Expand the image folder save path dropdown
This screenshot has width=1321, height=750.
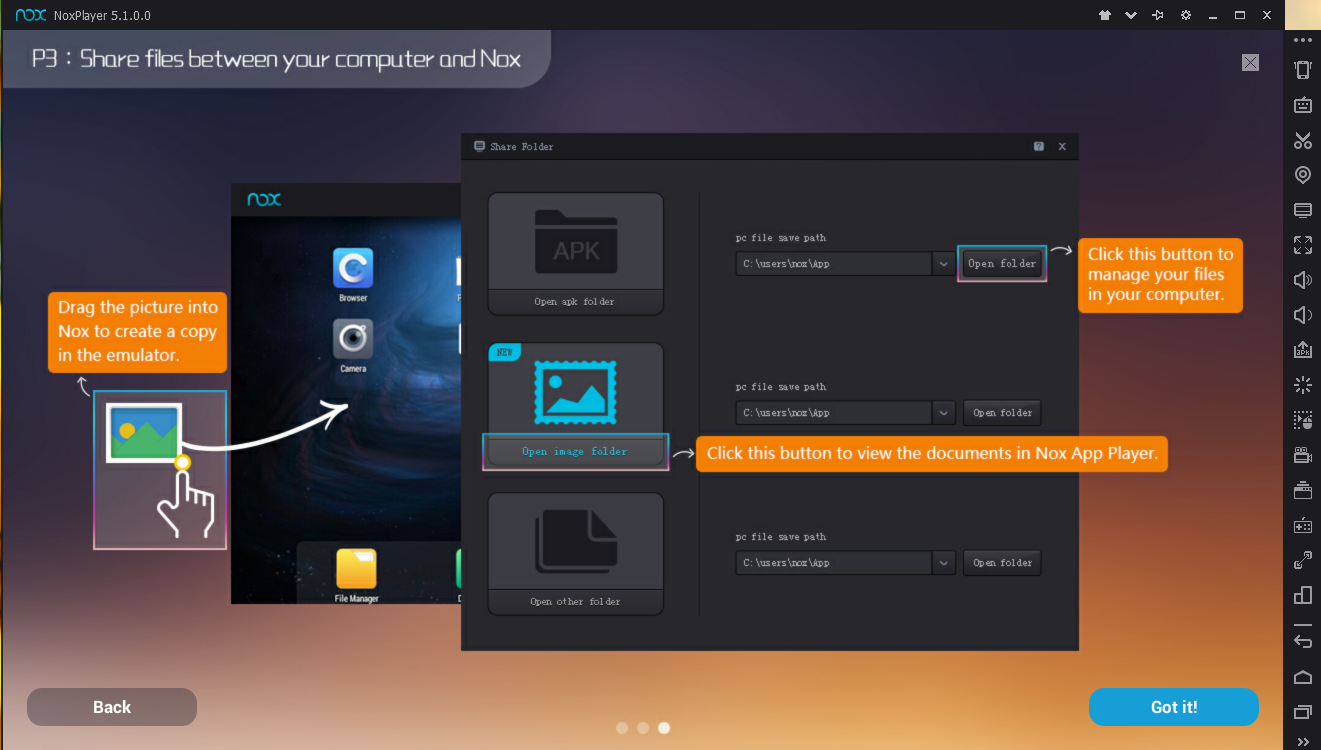[944, 412]
